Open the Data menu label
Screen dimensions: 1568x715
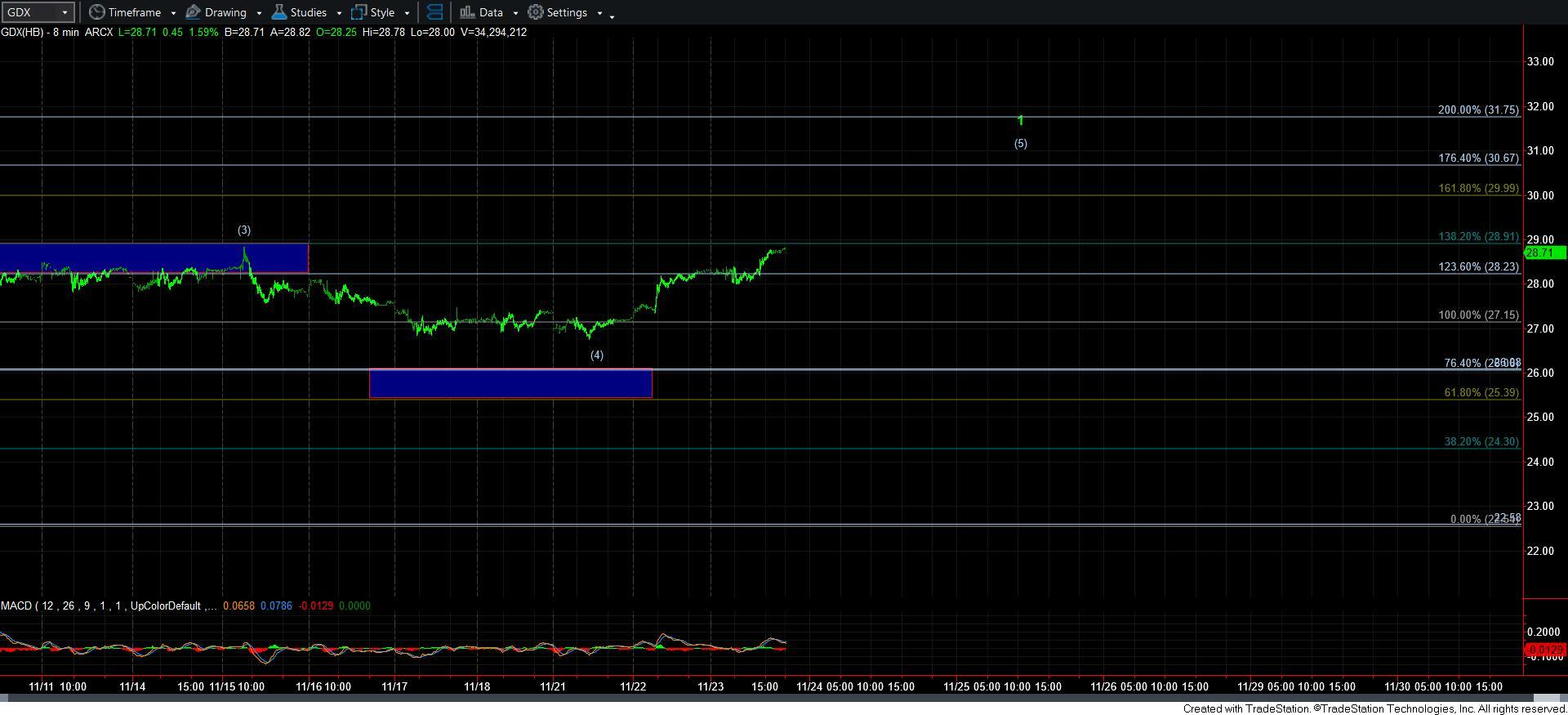point(491,12)
